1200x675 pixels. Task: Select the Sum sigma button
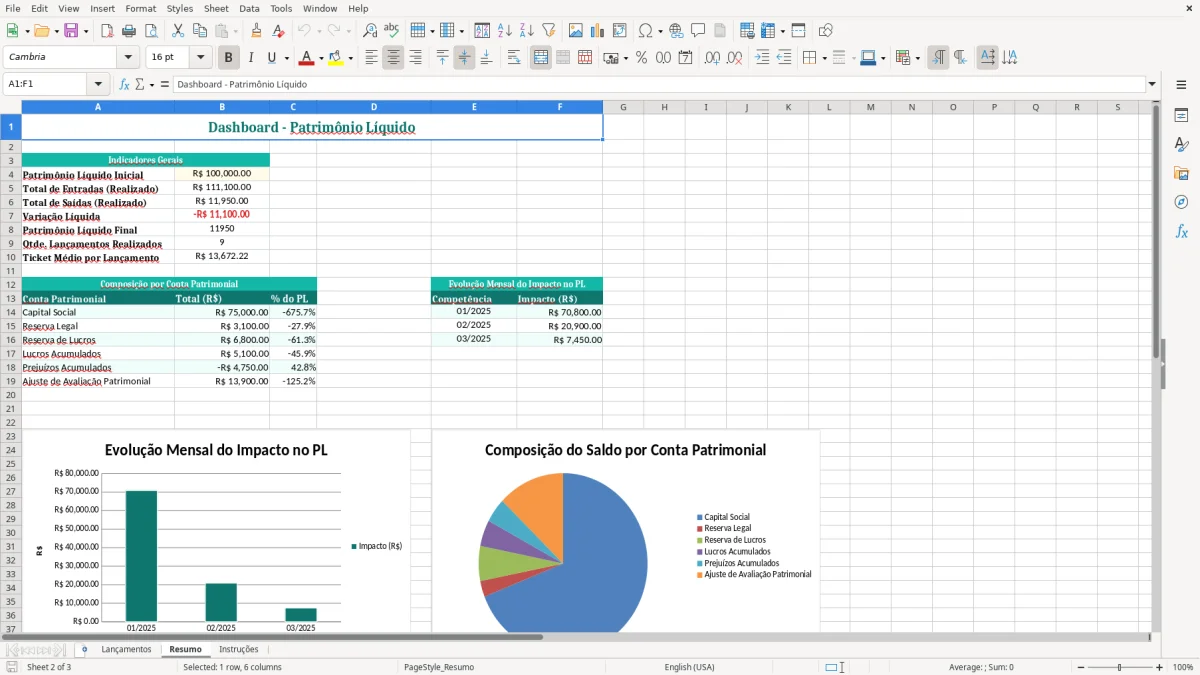click(x=140, y=84)
